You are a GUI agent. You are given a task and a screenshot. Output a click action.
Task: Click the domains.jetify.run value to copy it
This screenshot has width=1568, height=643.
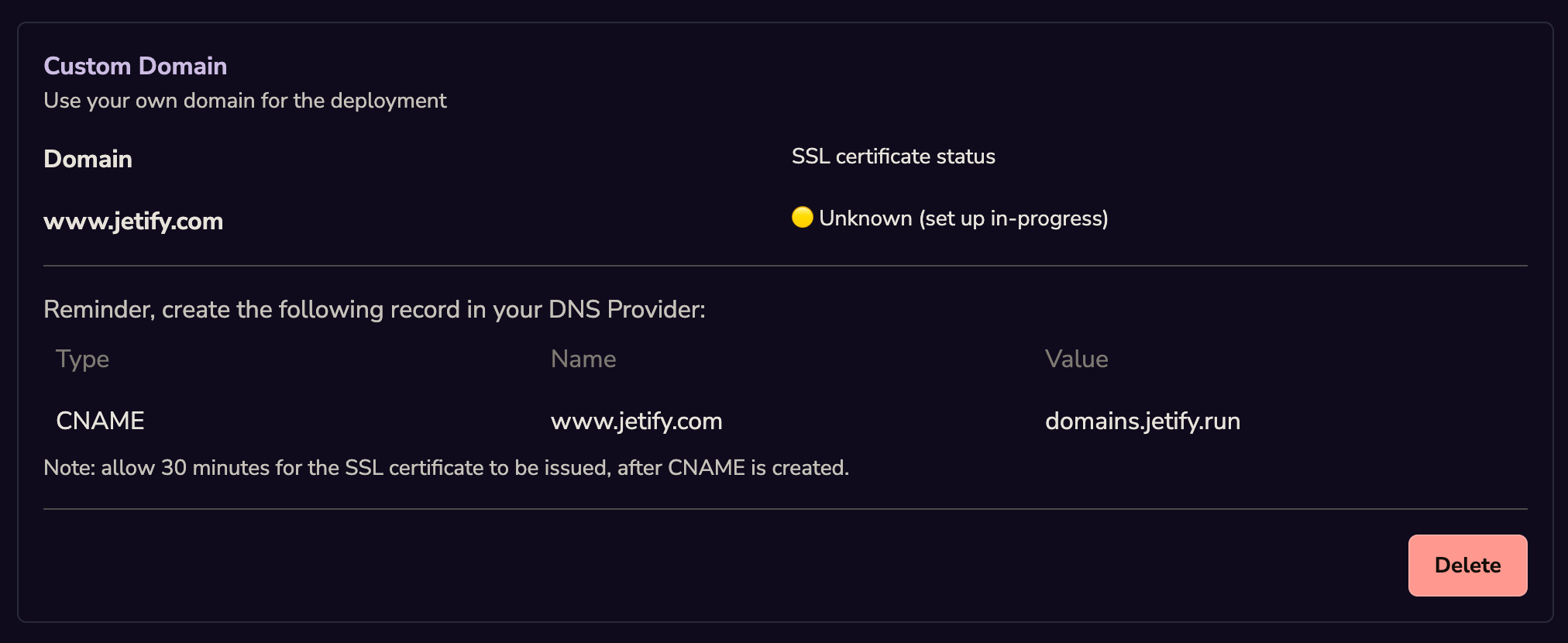1143,421
